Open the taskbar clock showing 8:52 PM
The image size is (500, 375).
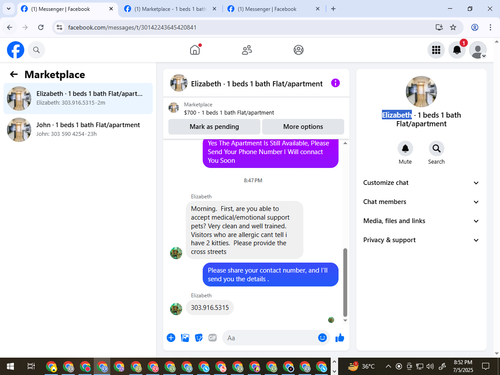(463, 366)
